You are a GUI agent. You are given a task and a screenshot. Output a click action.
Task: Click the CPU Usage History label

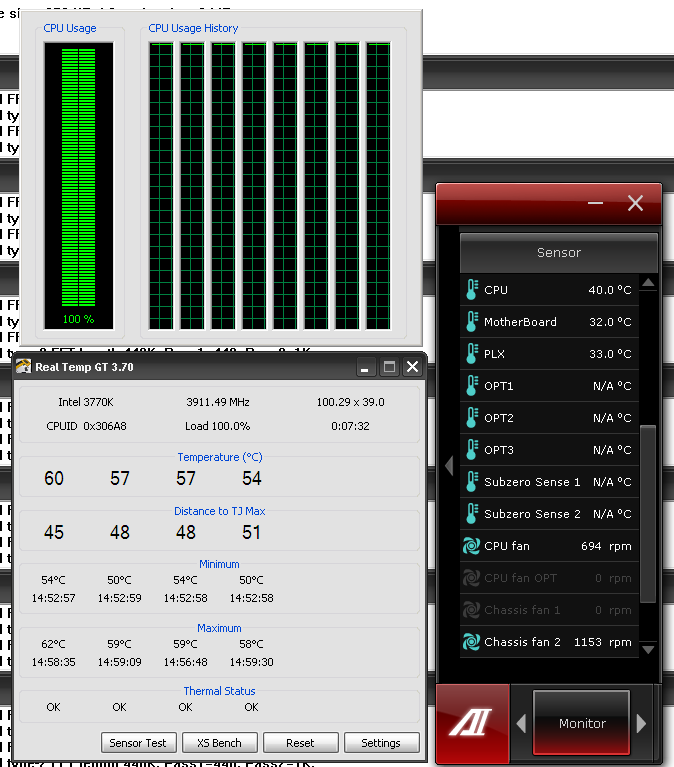click(193, 28)
